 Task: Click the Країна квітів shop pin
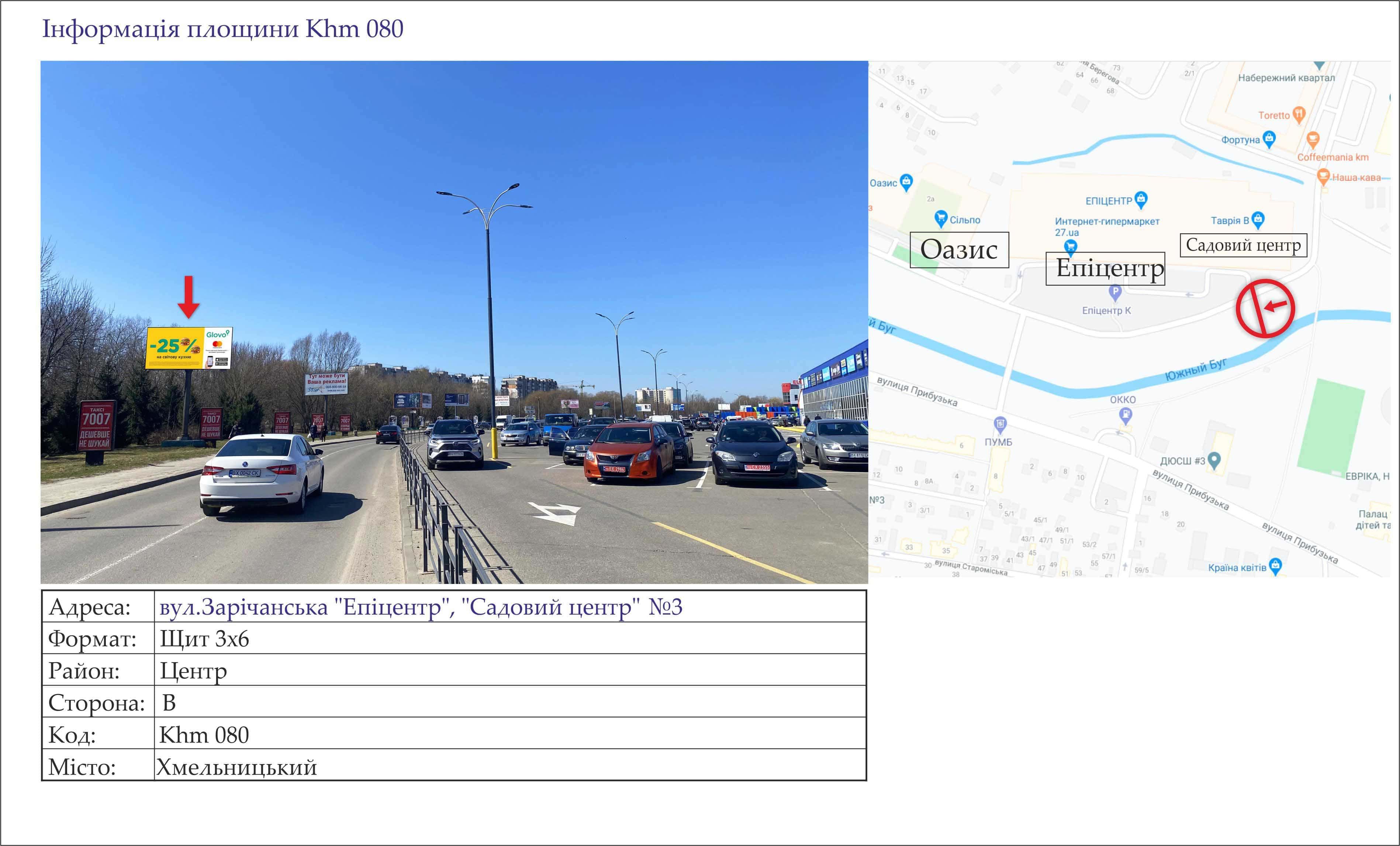pyautogui.click(x=1276, y=566)
